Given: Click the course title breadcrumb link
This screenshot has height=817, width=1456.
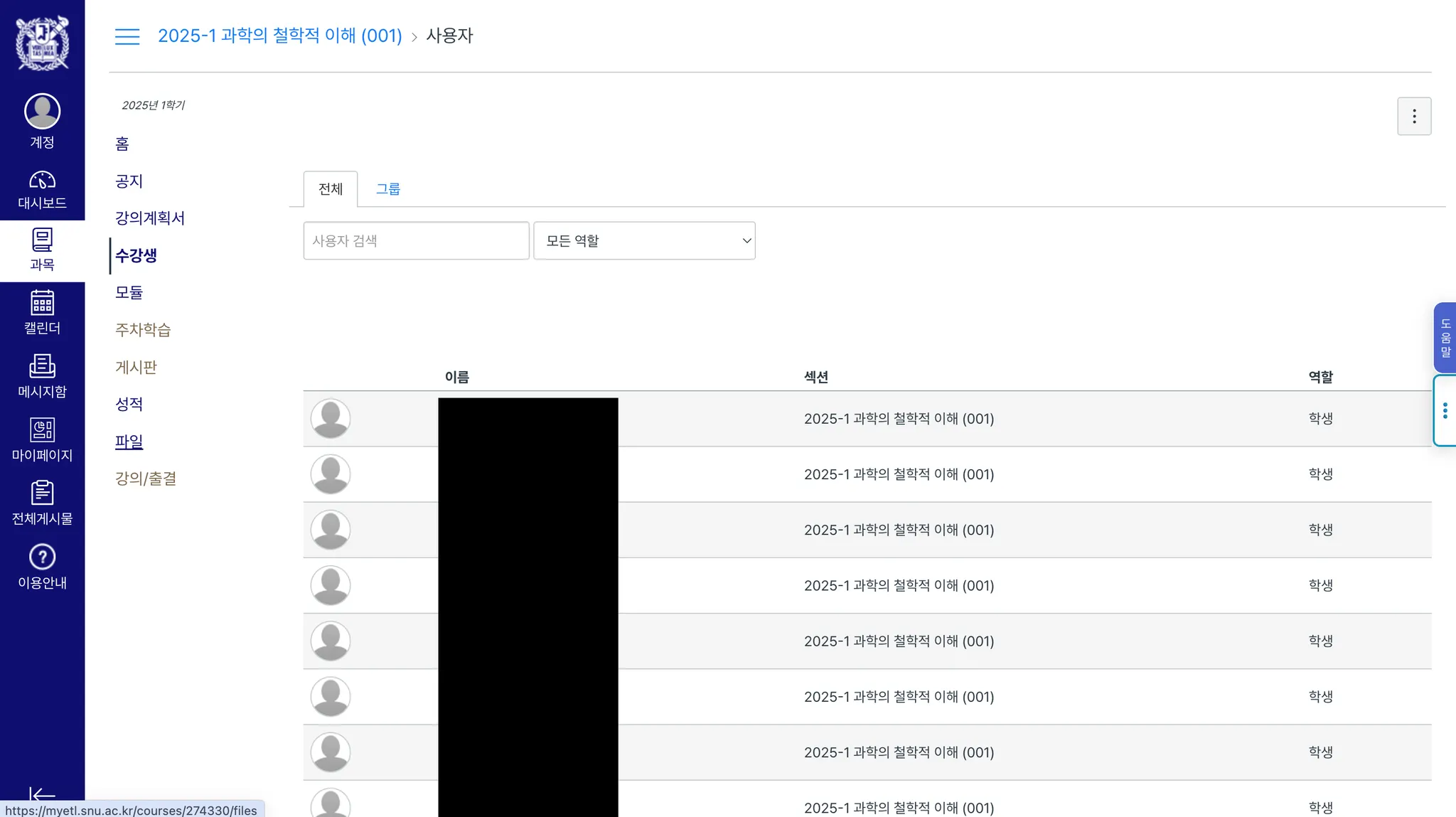Looking at the screenshot, I should [x=279, y=36].
